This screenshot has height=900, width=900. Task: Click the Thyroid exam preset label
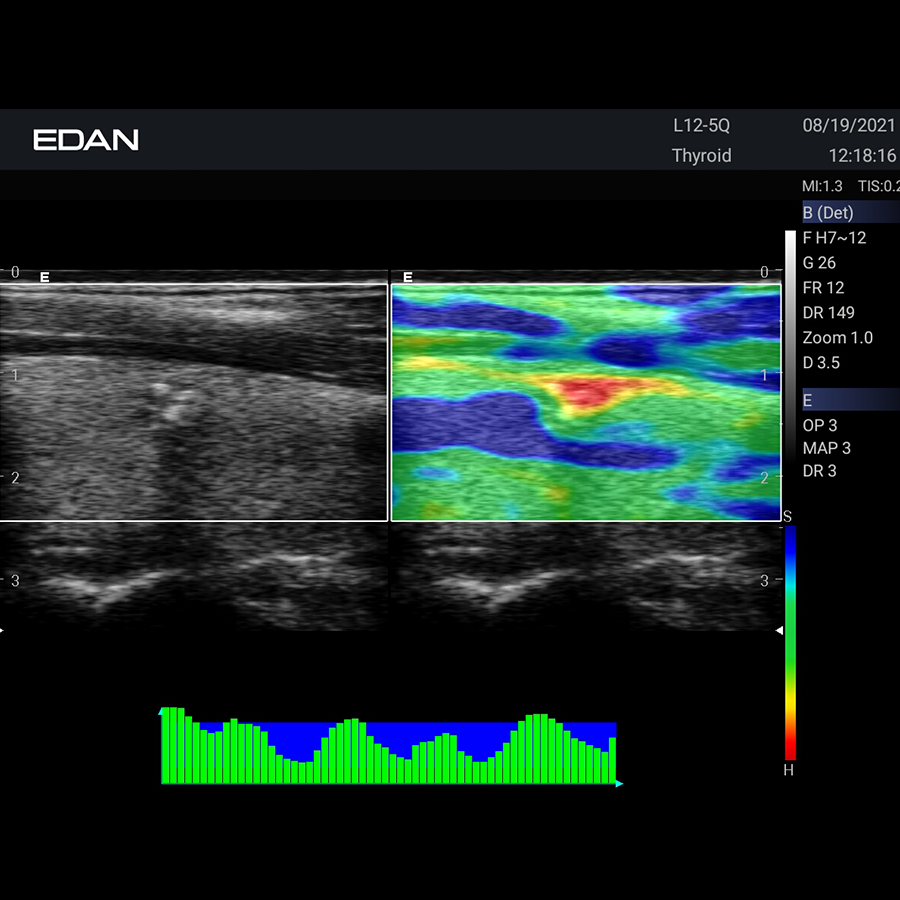701,156
